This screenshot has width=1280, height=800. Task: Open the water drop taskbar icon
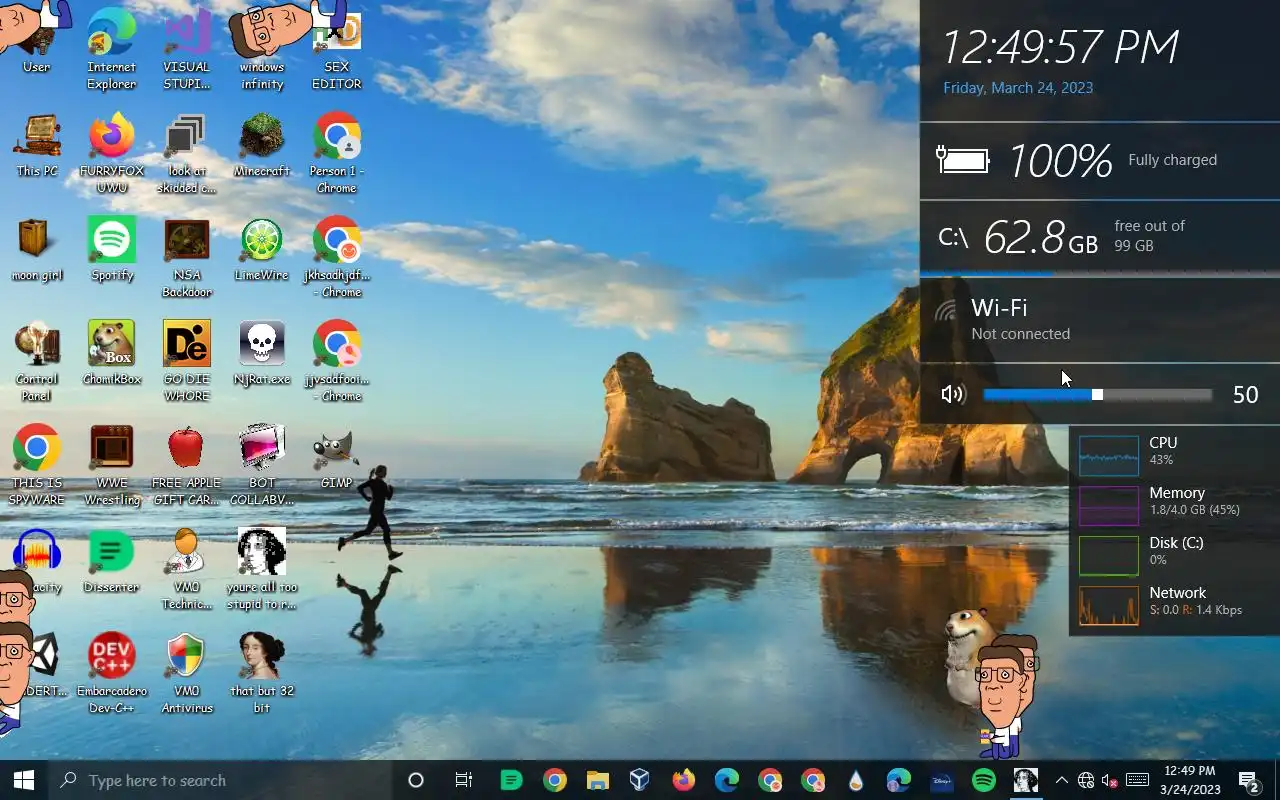(855, 780)
